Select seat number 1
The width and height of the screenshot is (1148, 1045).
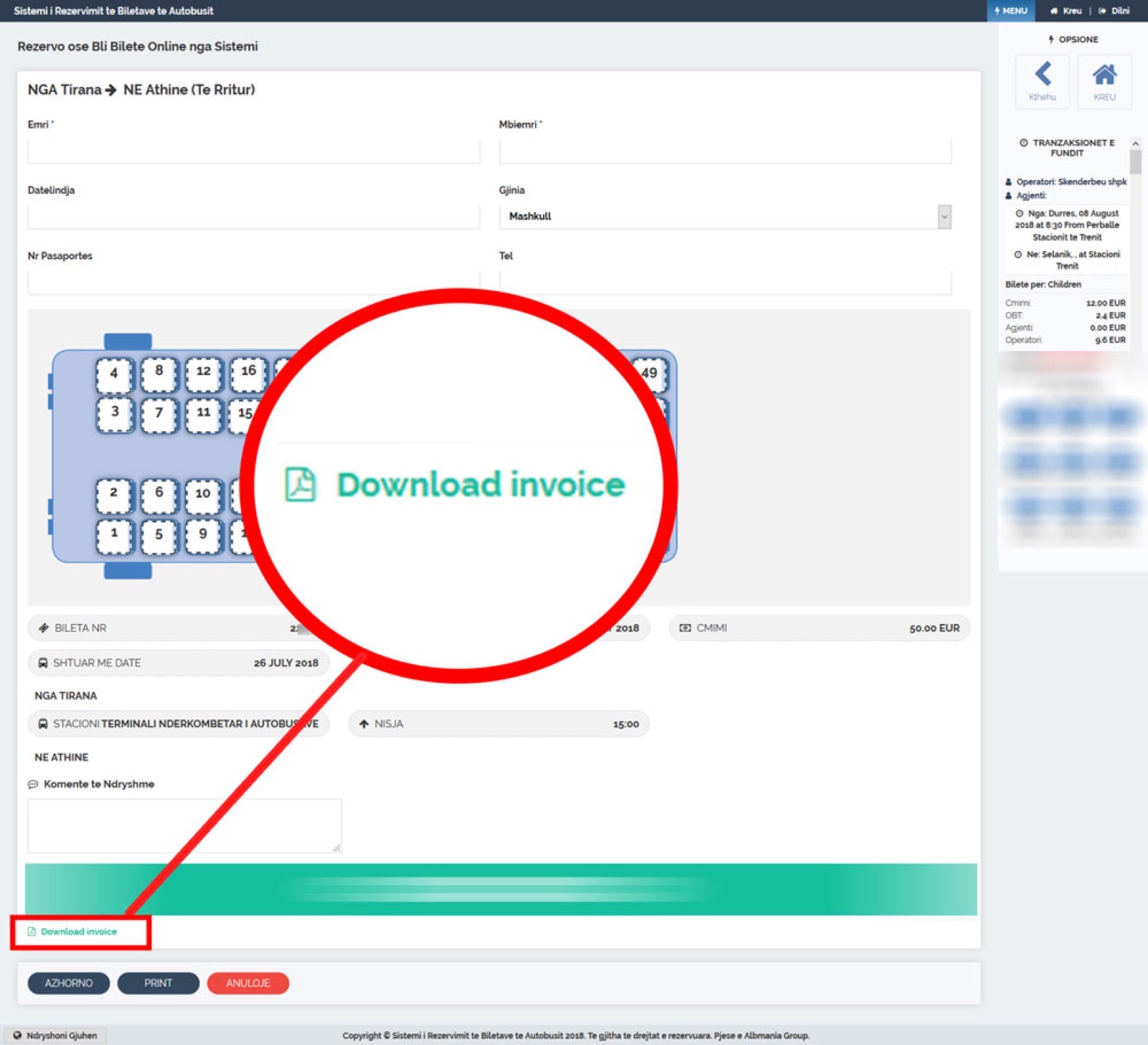coord(114,536)
